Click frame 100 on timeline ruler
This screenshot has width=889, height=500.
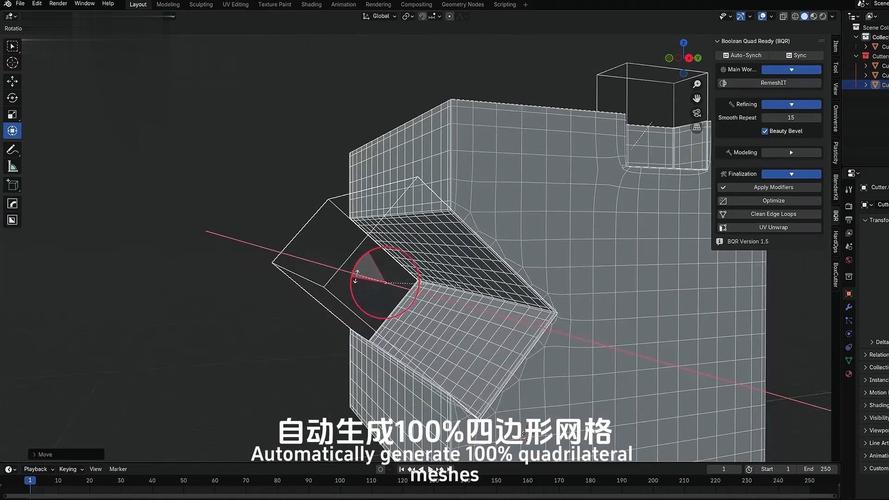(340, 480)
